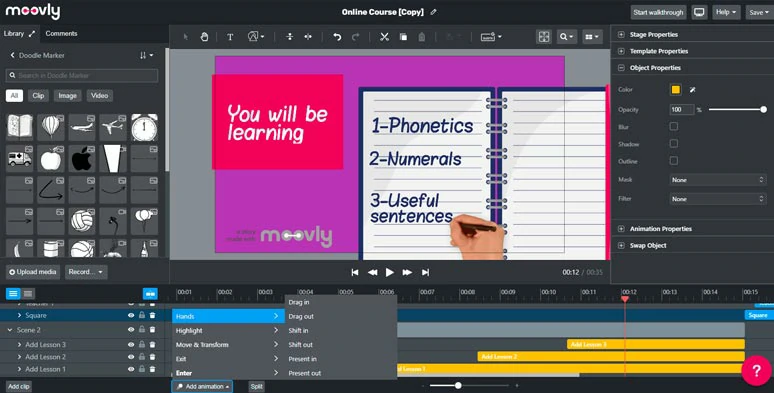The image size is (774, 393).
Task: Click the monitor preview icon
Action: [x=699, y=12]
